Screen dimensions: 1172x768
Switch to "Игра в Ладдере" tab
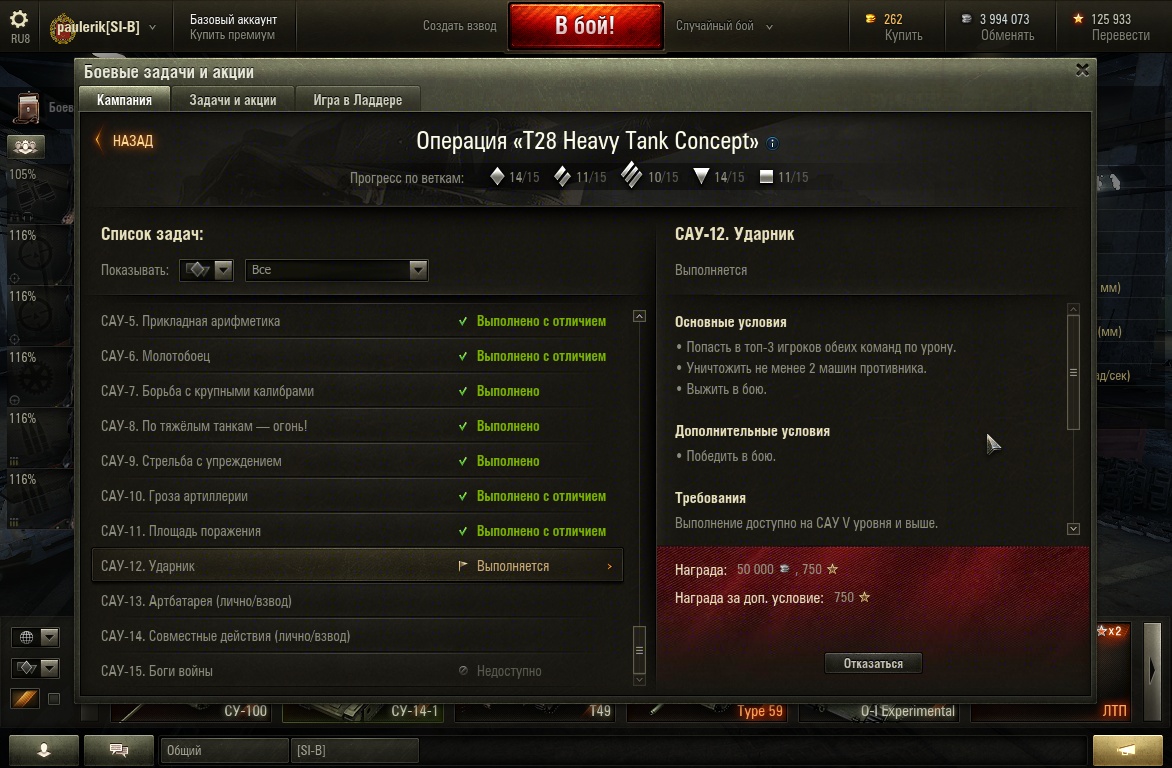[x=357, y=99]
